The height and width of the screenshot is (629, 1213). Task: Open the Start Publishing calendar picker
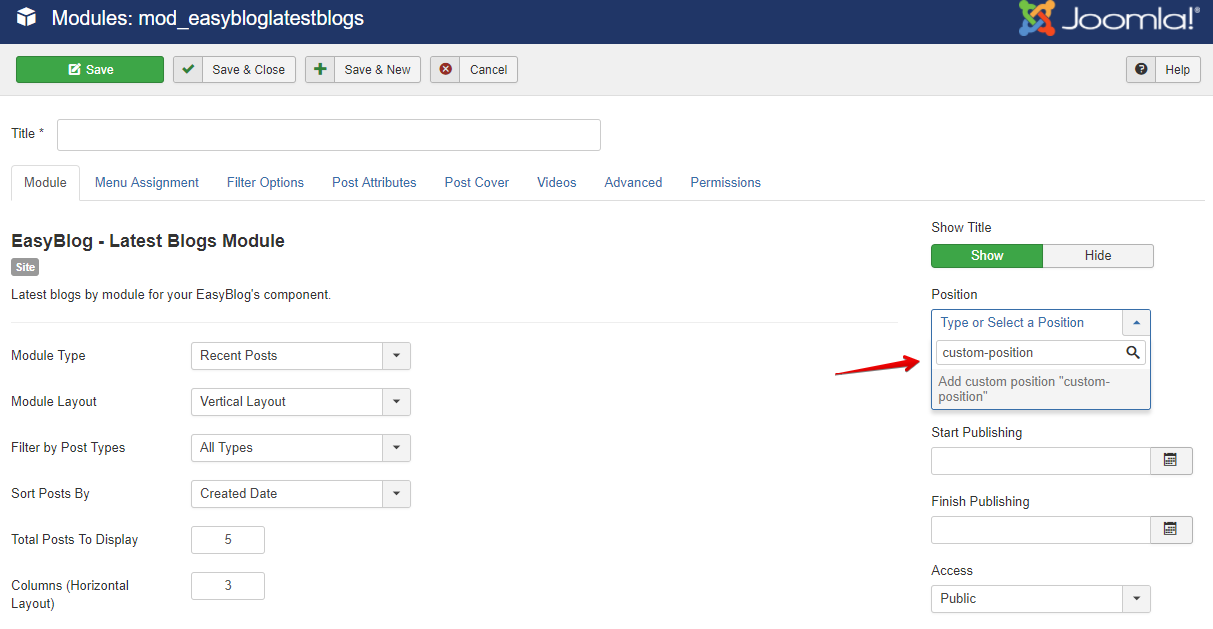pyautogui.click(x=1171, y=460)
